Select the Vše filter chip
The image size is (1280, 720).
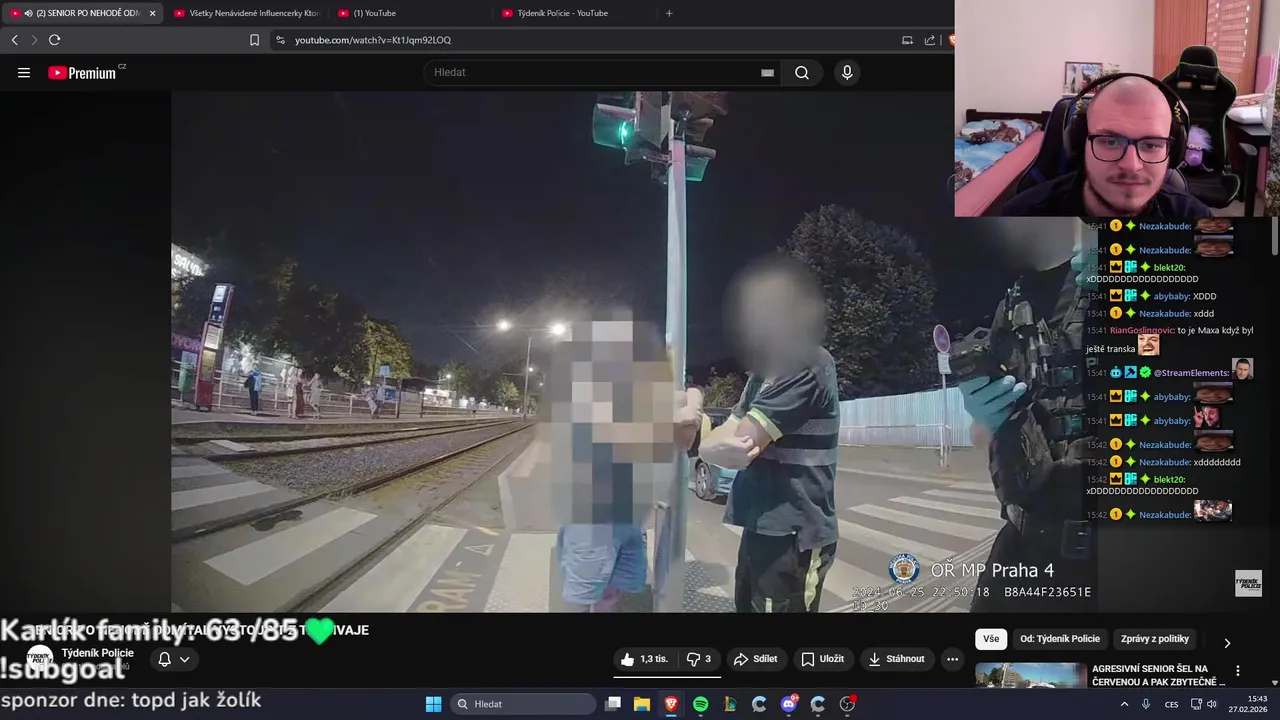pos(991,639)
